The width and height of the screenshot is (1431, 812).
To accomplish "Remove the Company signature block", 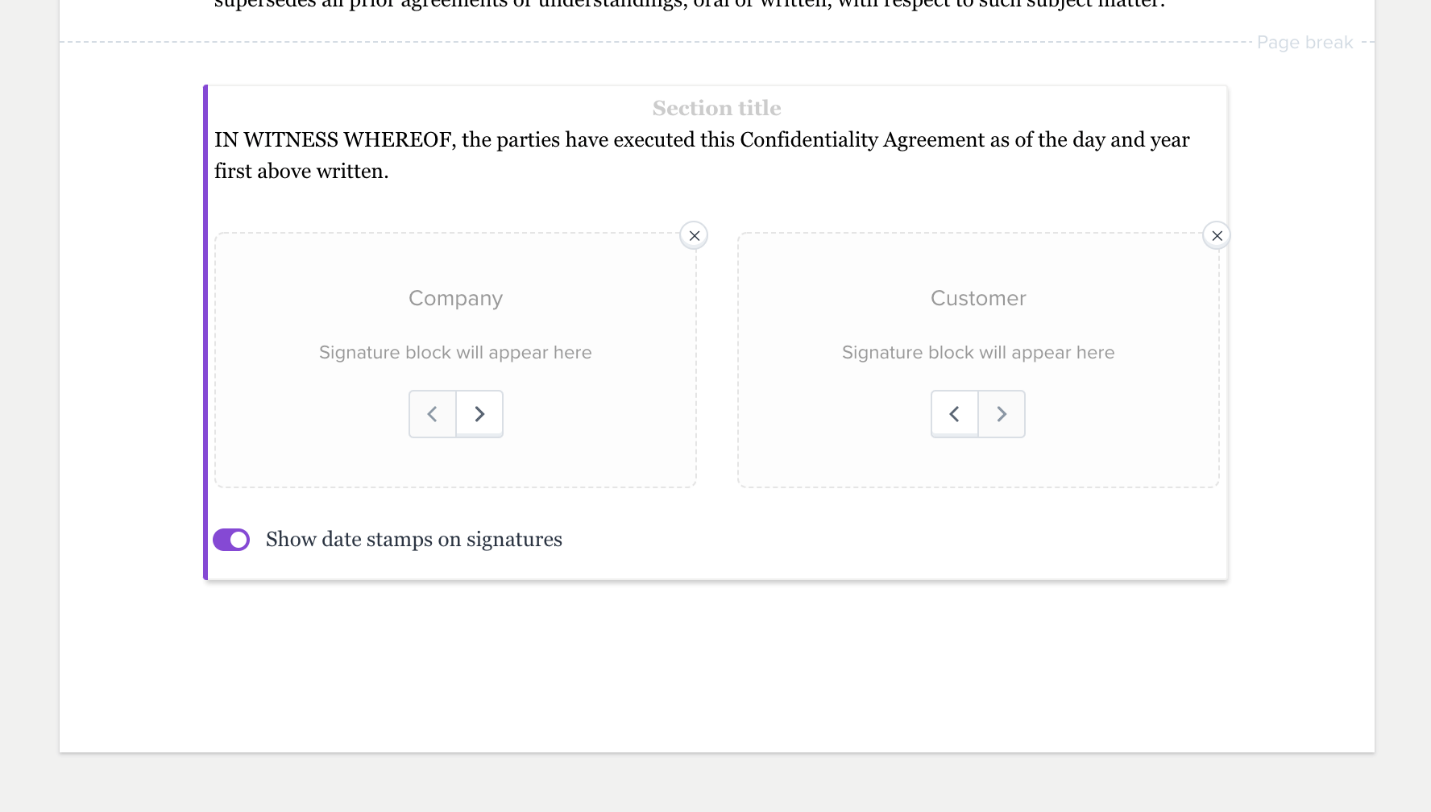I will [694, 236].
